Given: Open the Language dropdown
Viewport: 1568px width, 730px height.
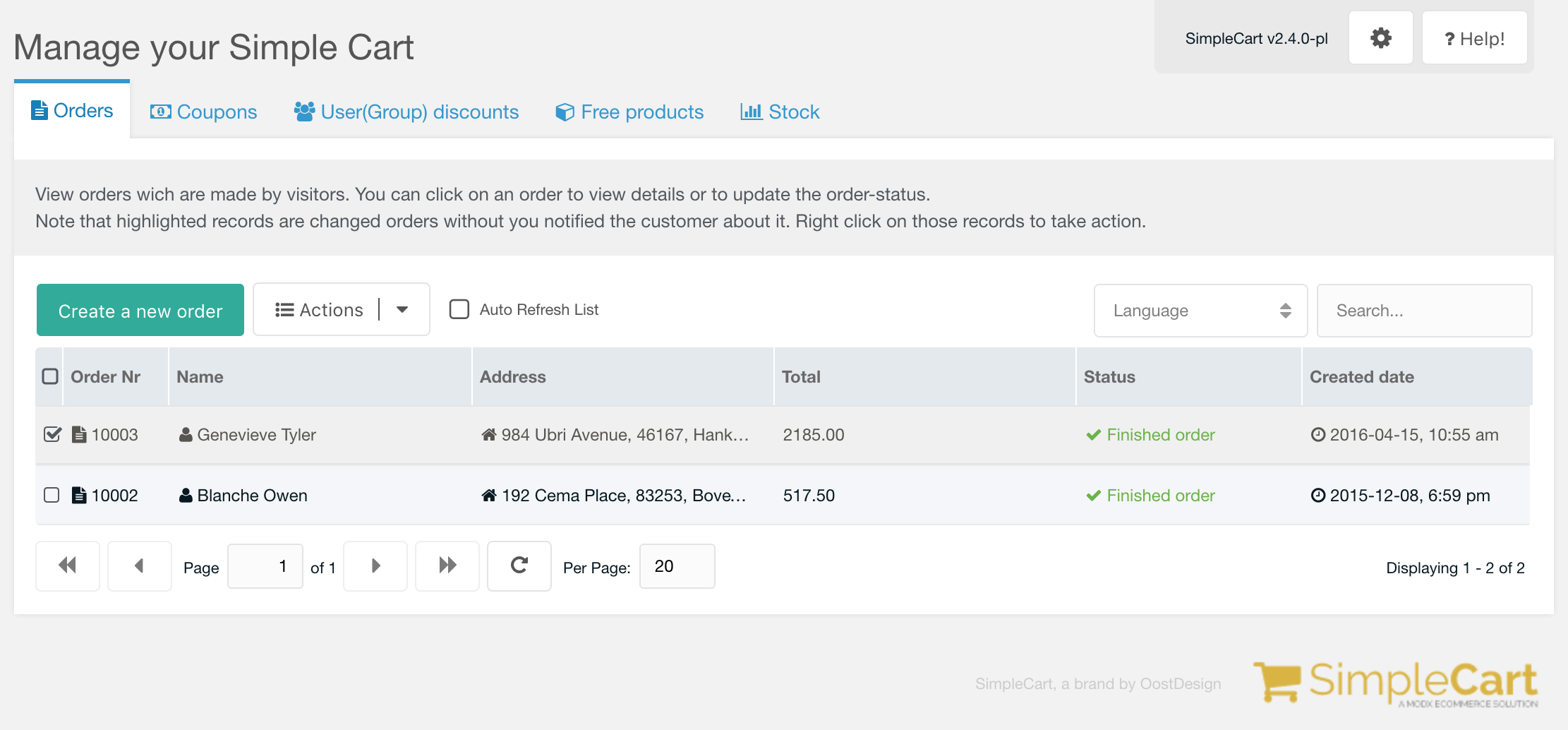Looking at the screenshot, I should click(x=1200, y=310).
